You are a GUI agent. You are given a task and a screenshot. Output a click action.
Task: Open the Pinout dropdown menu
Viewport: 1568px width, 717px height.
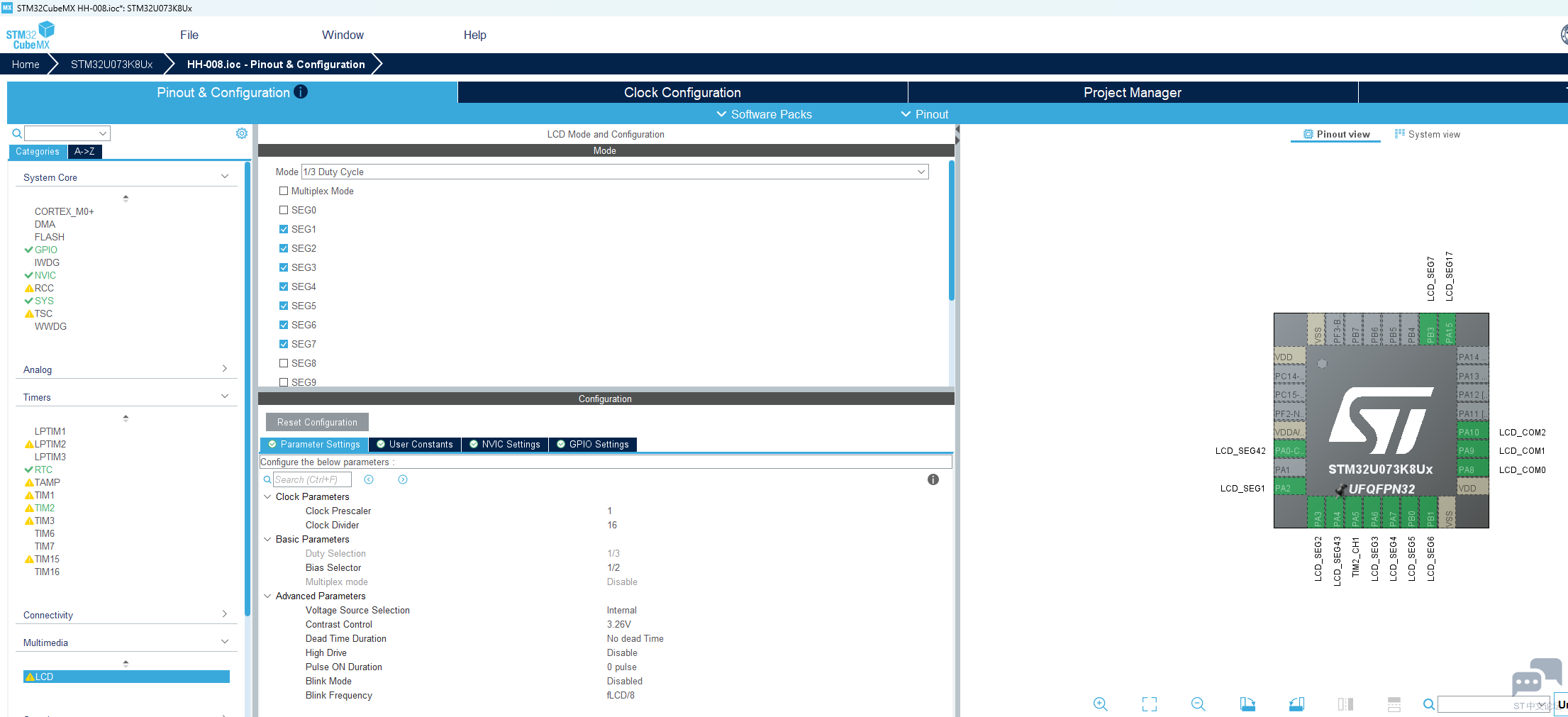click(924, 114)
